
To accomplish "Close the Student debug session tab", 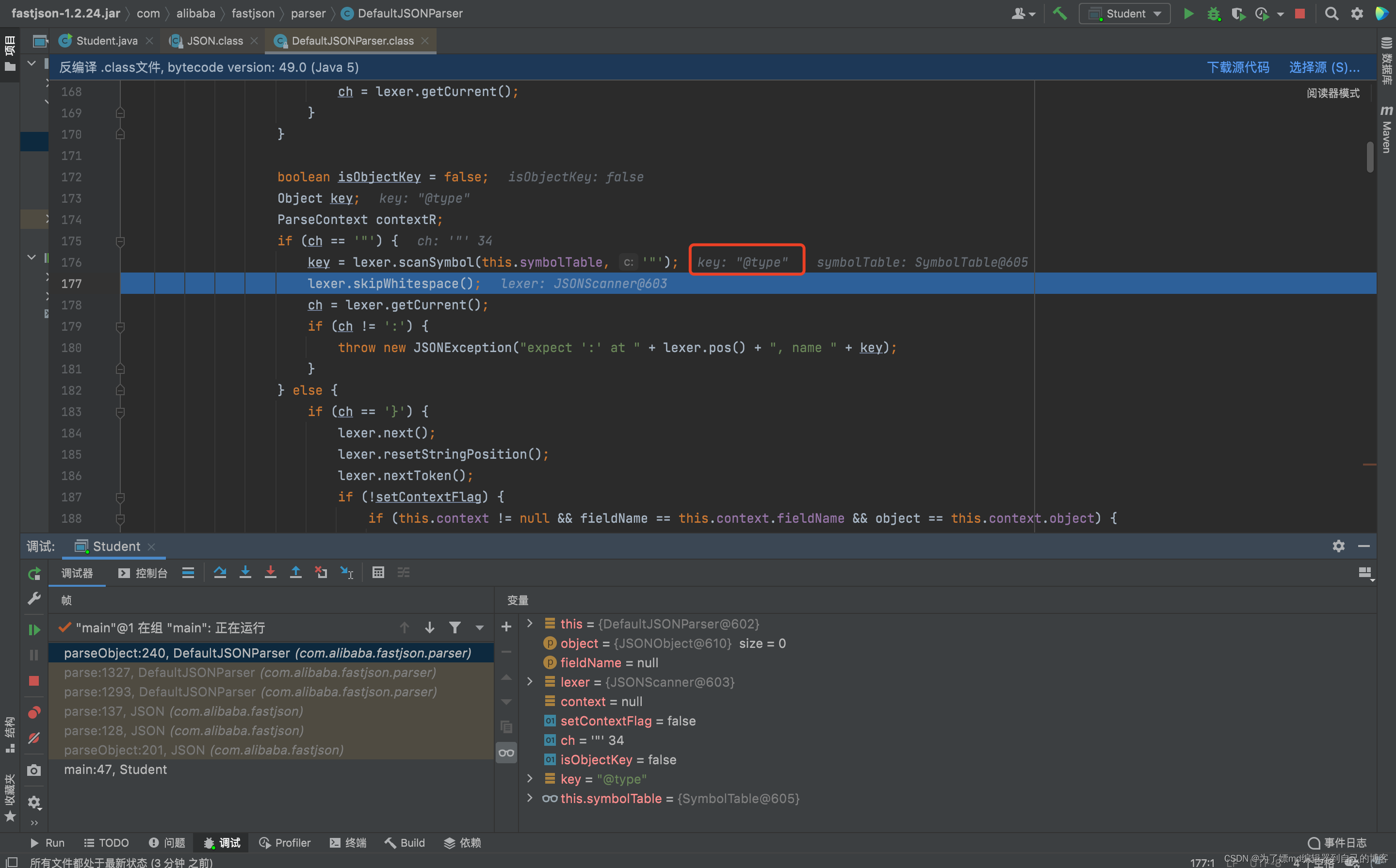I will pos(152,547).
